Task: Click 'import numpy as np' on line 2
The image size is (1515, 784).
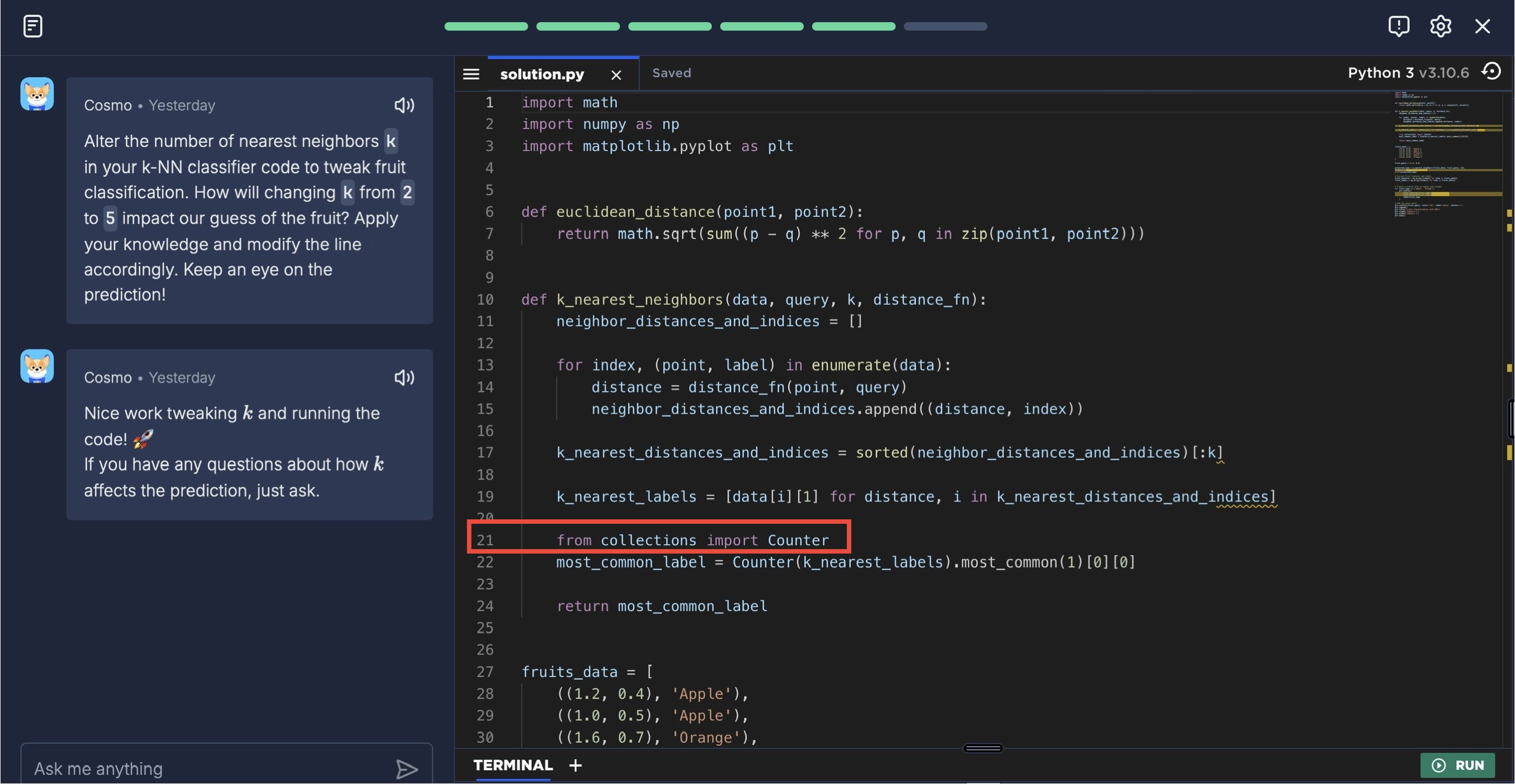Action: pos(600,124)
